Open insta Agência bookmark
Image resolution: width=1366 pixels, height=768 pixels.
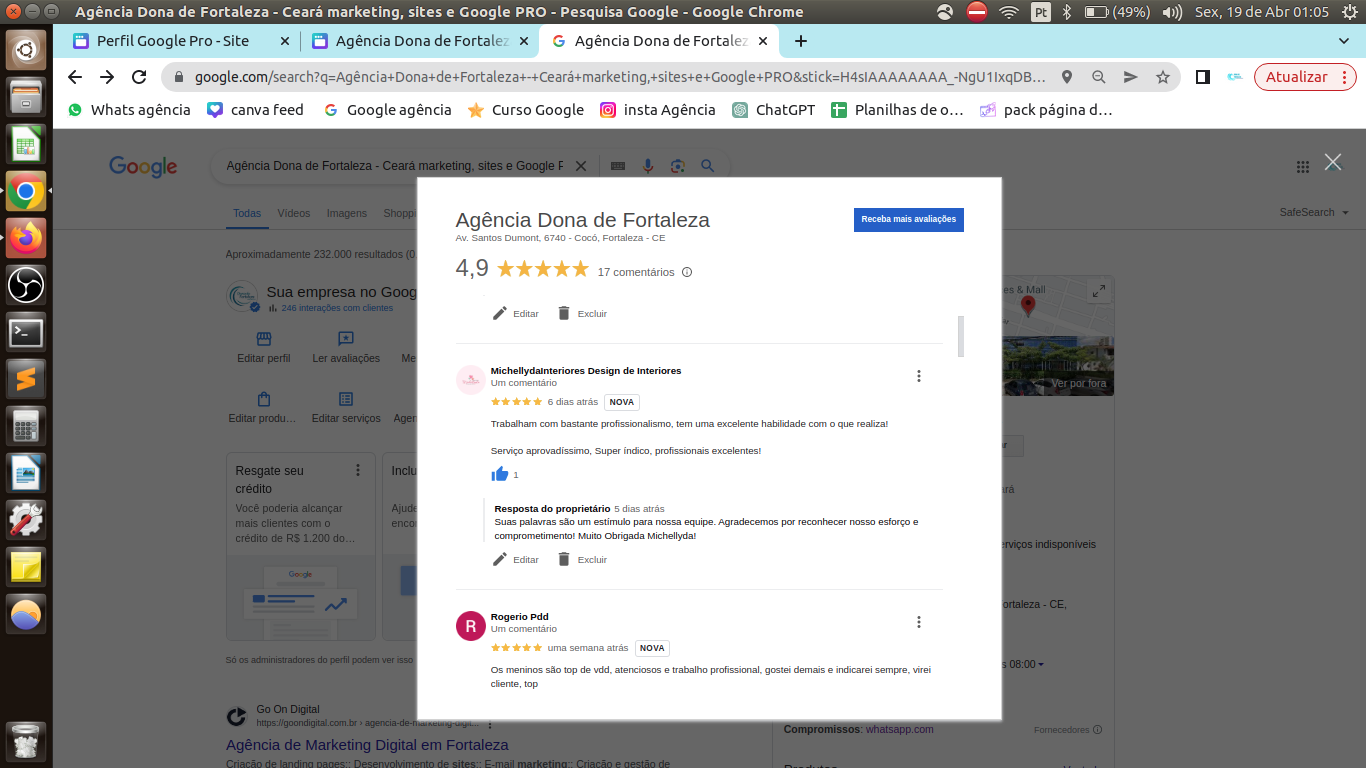point(657,110)
